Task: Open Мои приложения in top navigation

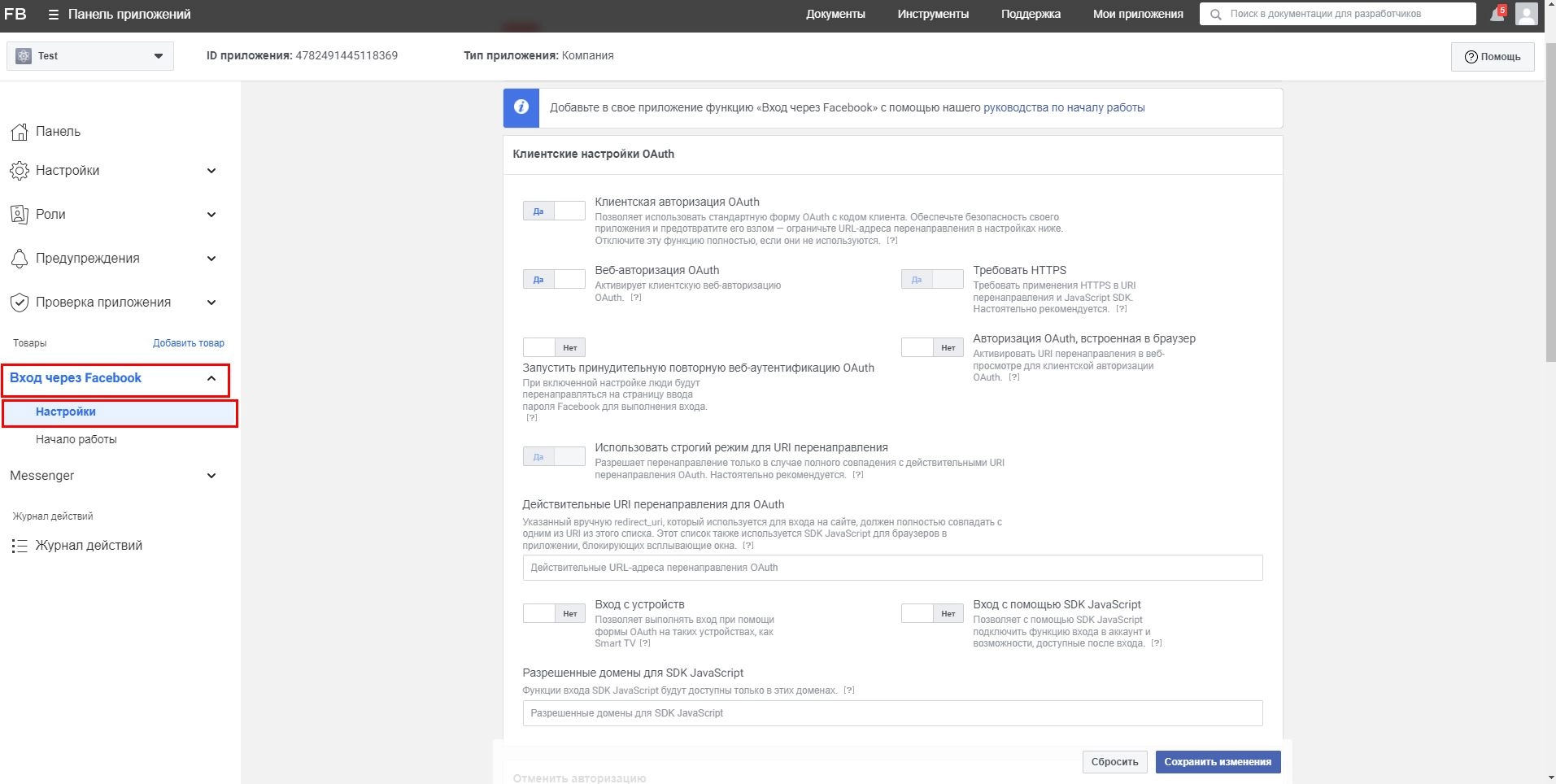Action: (x=1138, y=14)
